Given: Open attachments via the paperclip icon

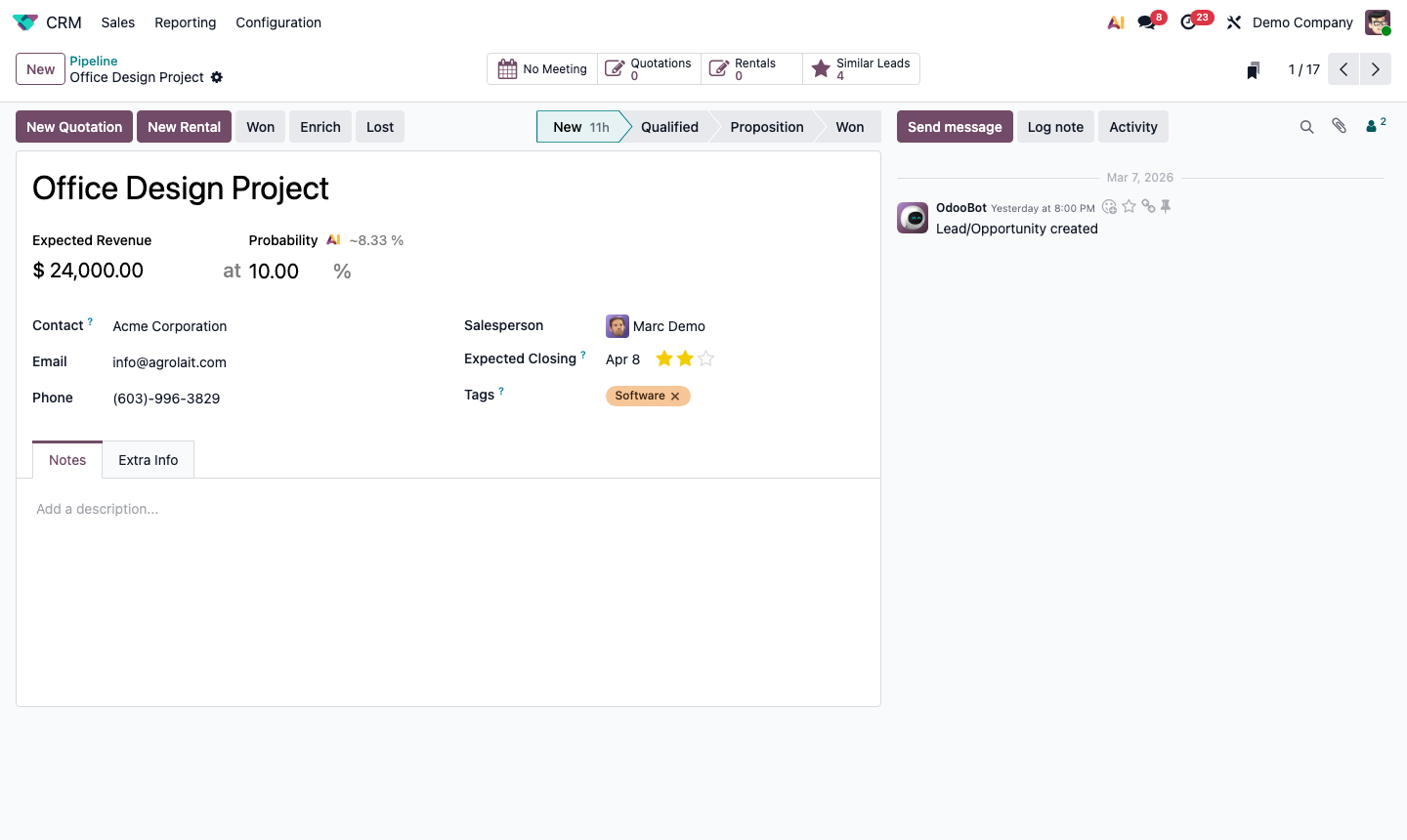Looking at the screenshot, I should point(1339,125).
